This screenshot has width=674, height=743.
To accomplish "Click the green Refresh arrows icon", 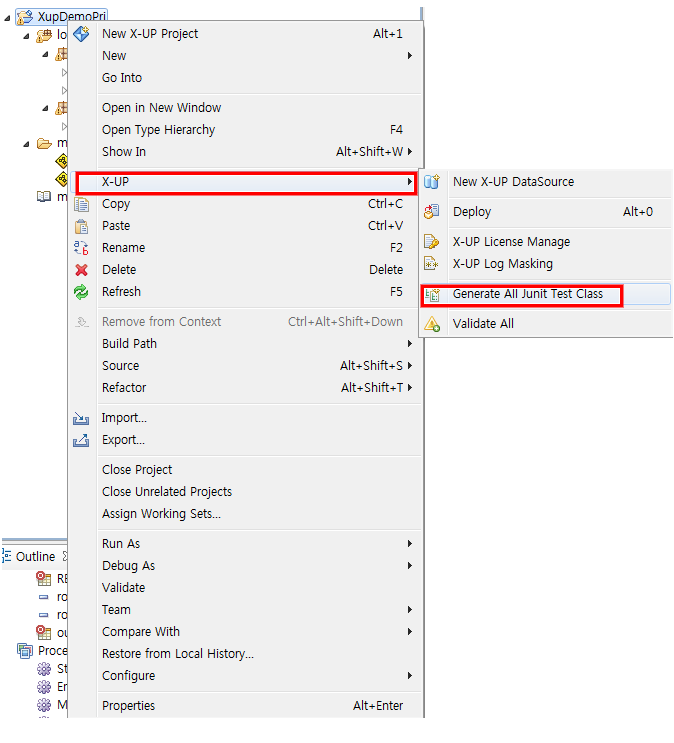I will pyautogui.click(x=82, y=292).
